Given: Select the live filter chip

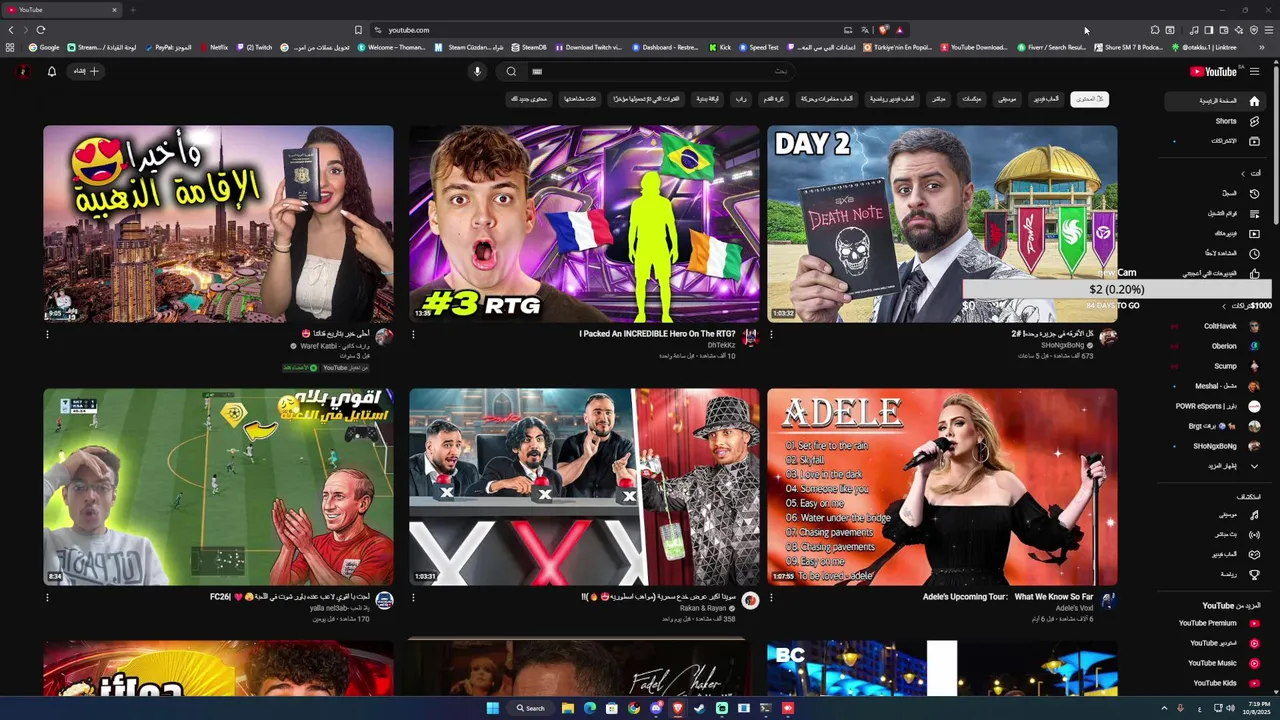Looking at the screenshot, I should pyautogui.click(x=938, y=99).
